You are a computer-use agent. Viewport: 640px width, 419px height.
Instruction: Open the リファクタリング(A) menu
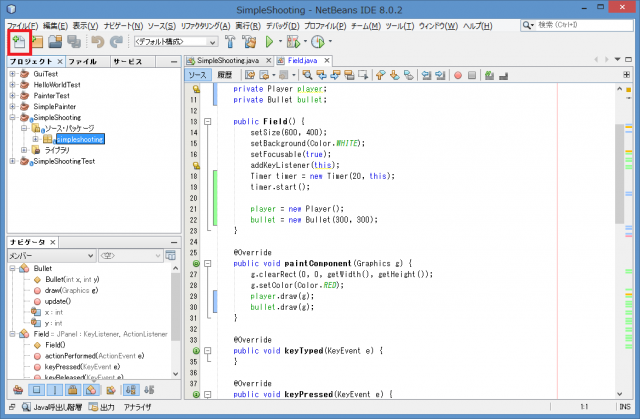[x=205, y=26]
